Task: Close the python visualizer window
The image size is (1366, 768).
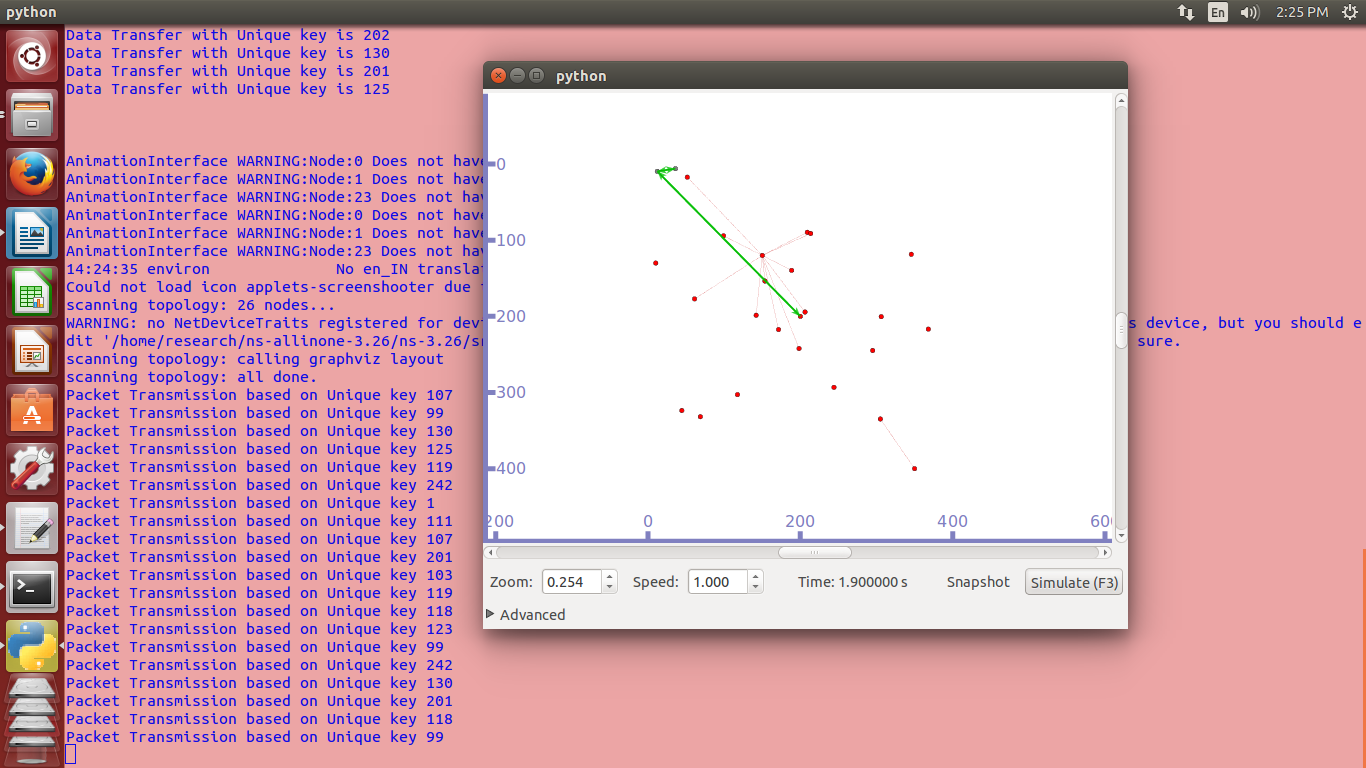Action: tap(498, 76)
